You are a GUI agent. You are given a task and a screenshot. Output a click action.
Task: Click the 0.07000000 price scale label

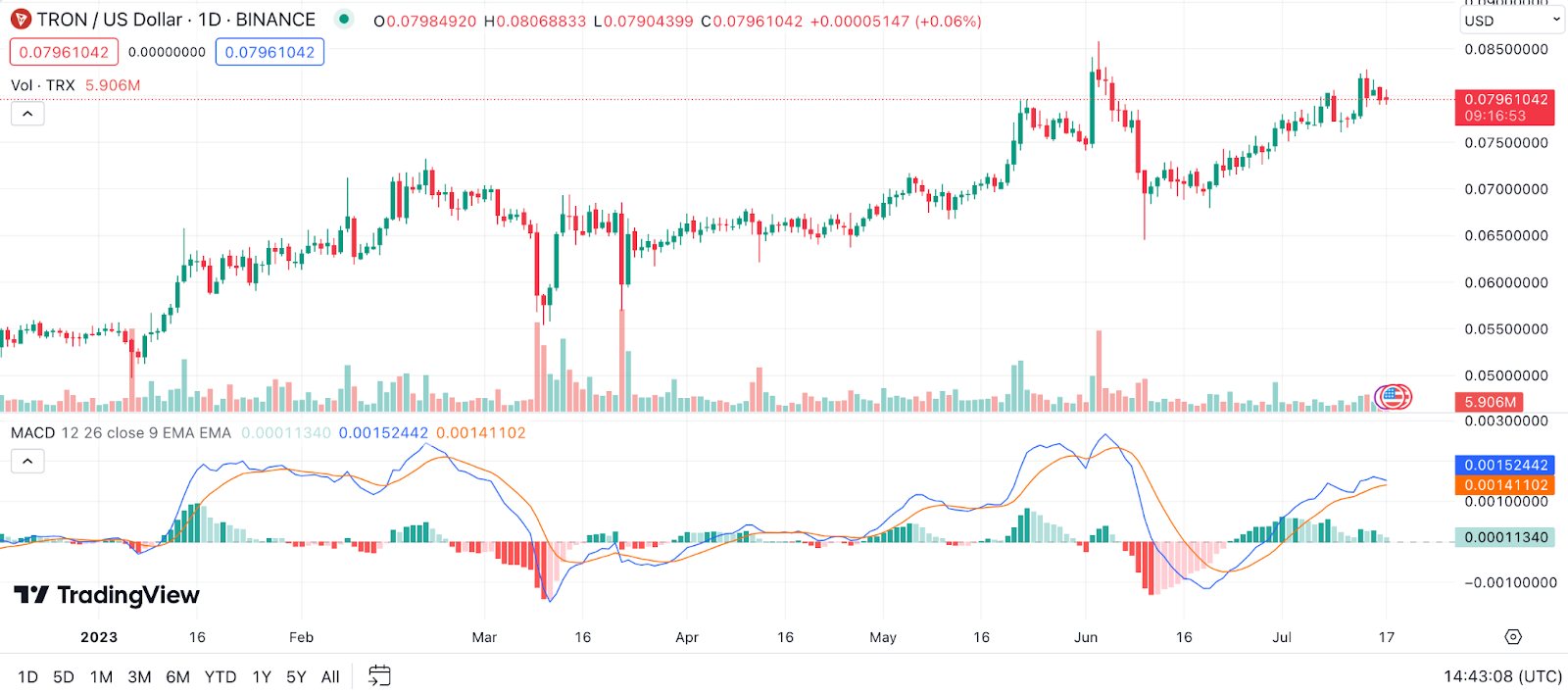tap(1506, 189)
